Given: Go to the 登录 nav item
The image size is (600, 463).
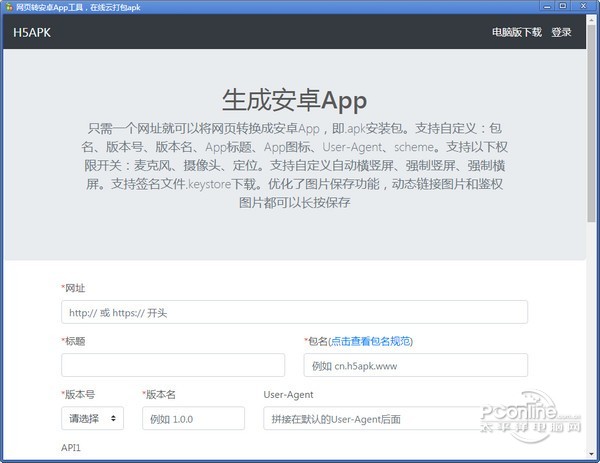Looking at the screenshot, I should click(561, 32).
